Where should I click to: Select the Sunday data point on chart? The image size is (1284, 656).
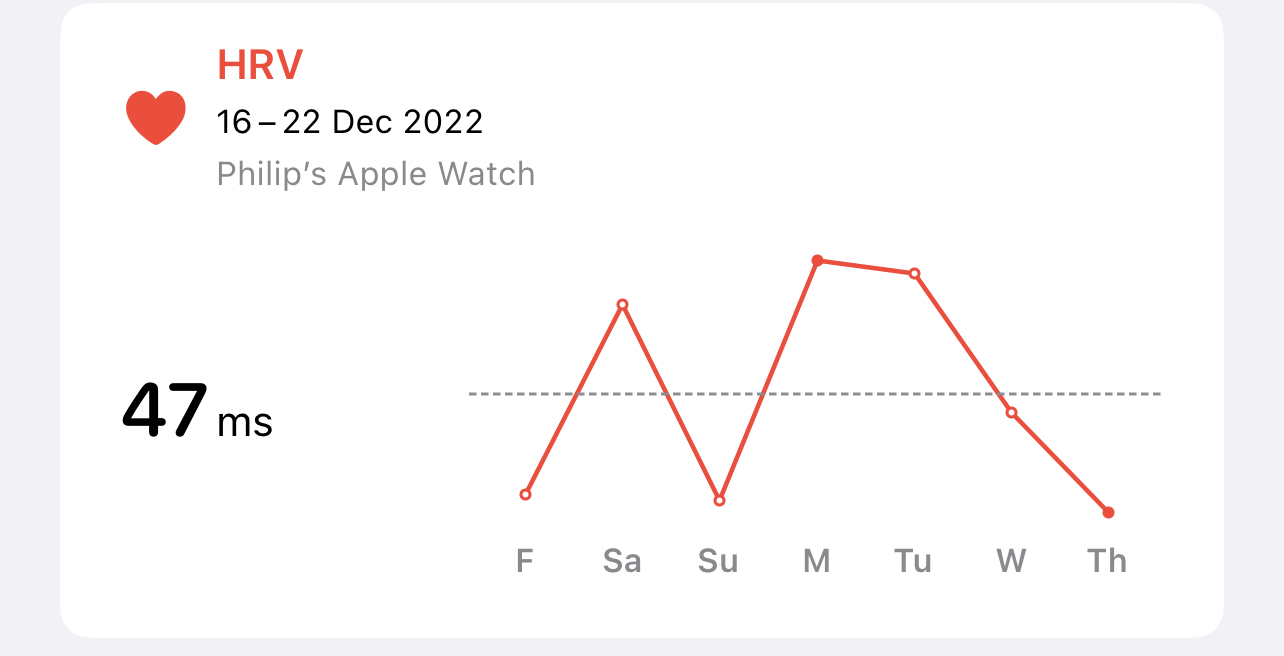coord(719,500)
